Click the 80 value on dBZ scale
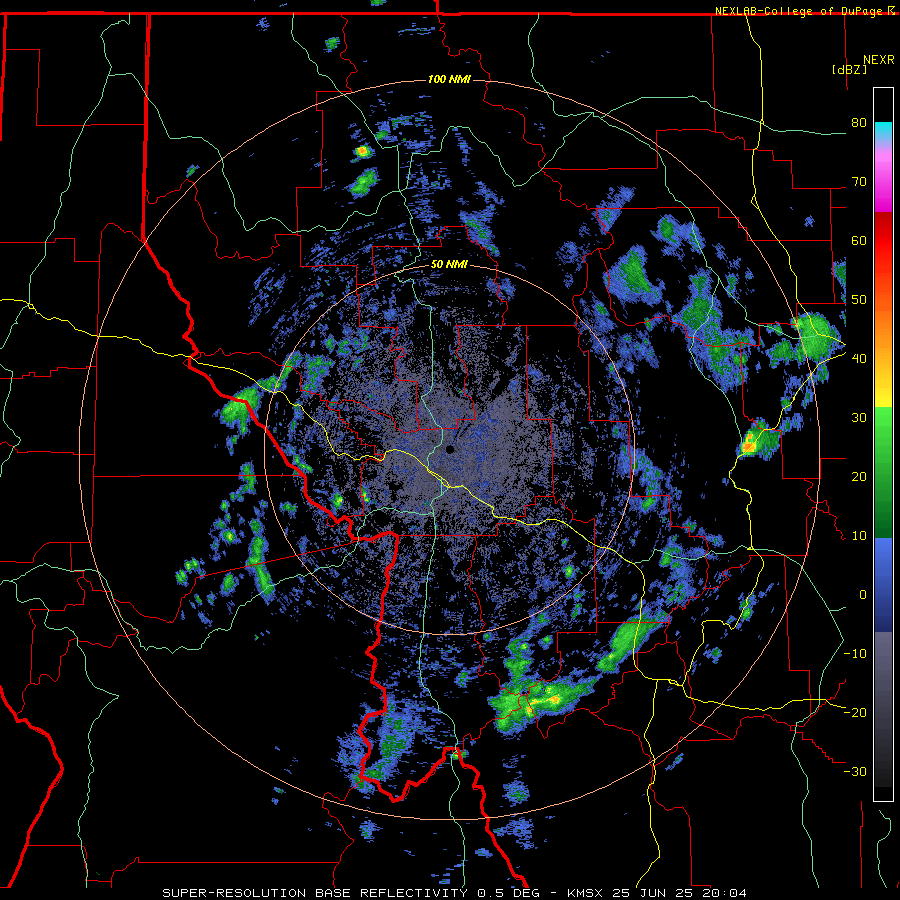900x900 pixels. [859, 122]
